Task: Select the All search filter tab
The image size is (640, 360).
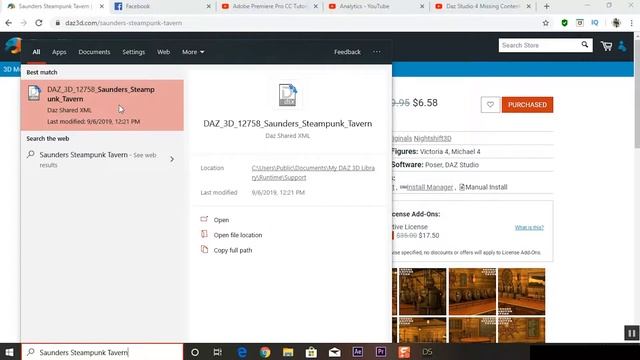Action: 36,52
